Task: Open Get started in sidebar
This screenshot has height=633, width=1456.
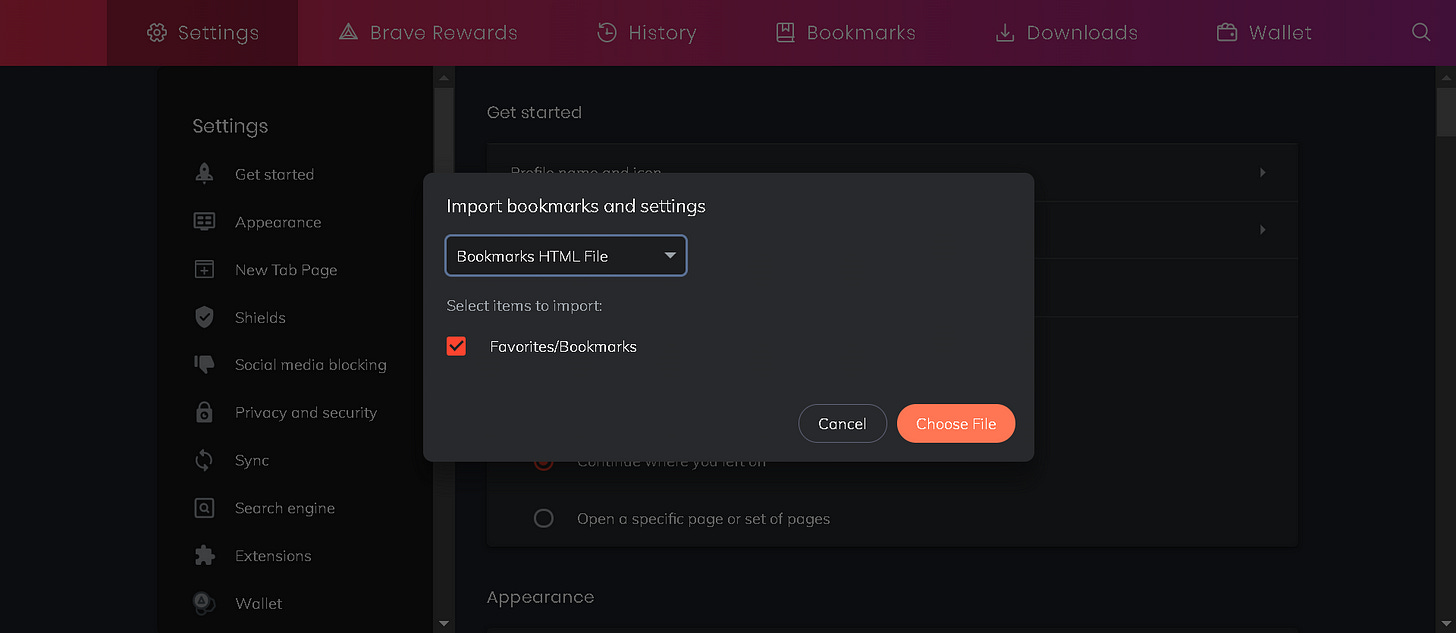Action: (274, 174)
